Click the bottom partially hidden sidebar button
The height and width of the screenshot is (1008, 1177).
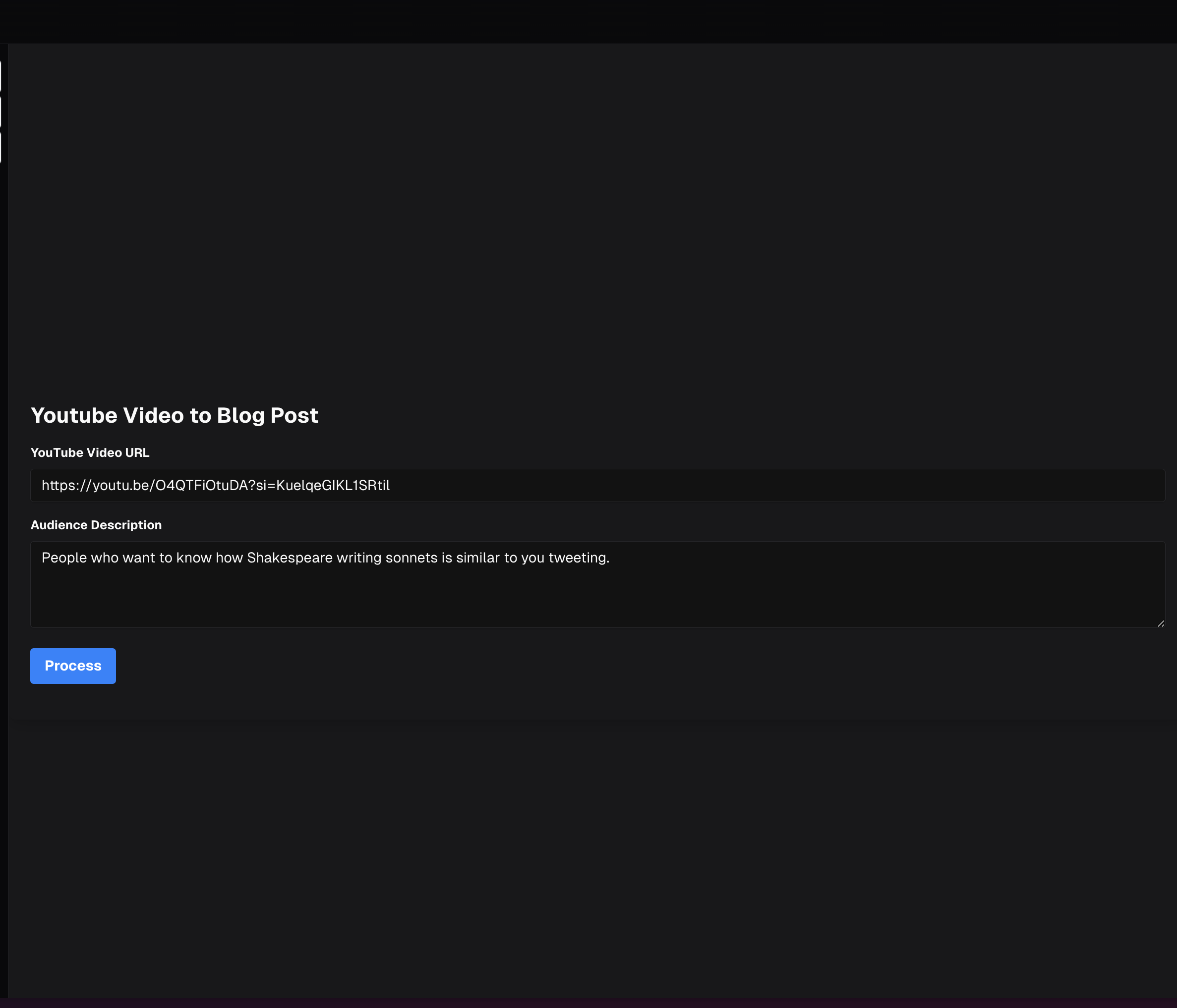point(0,147)
